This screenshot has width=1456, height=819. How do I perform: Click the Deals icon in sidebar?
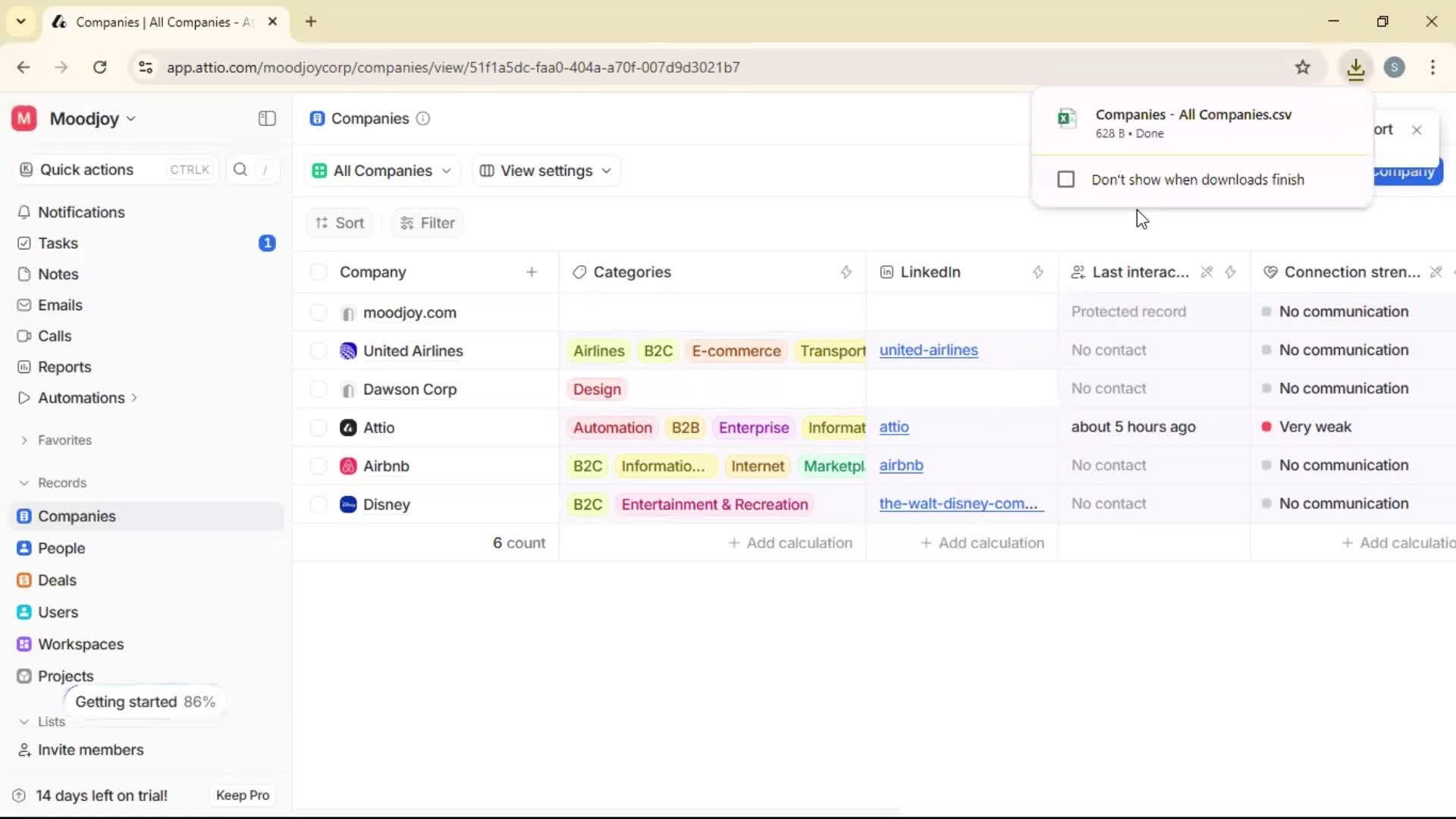24,580
